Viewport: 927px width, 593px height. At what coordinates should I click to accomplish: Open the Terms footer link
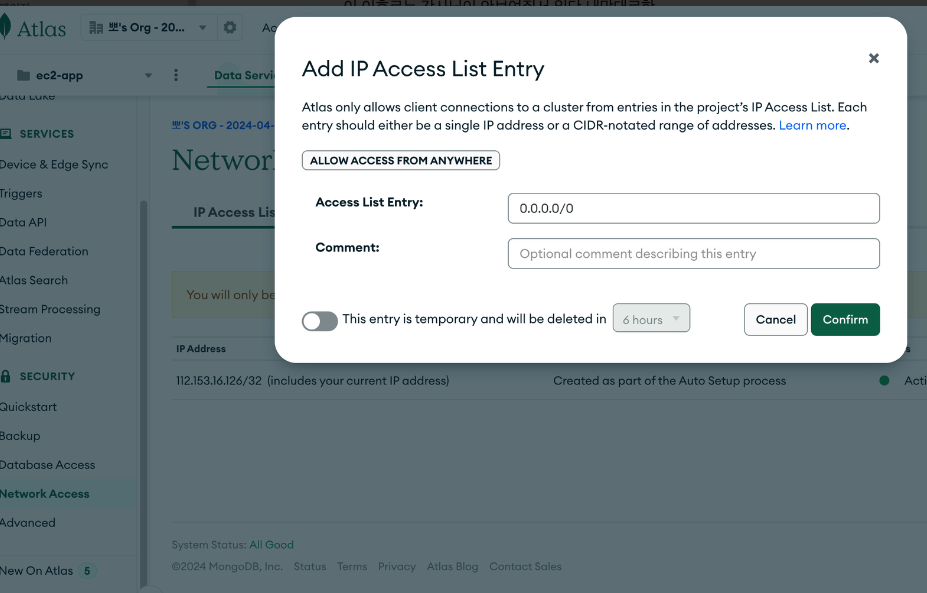(352, 566)
